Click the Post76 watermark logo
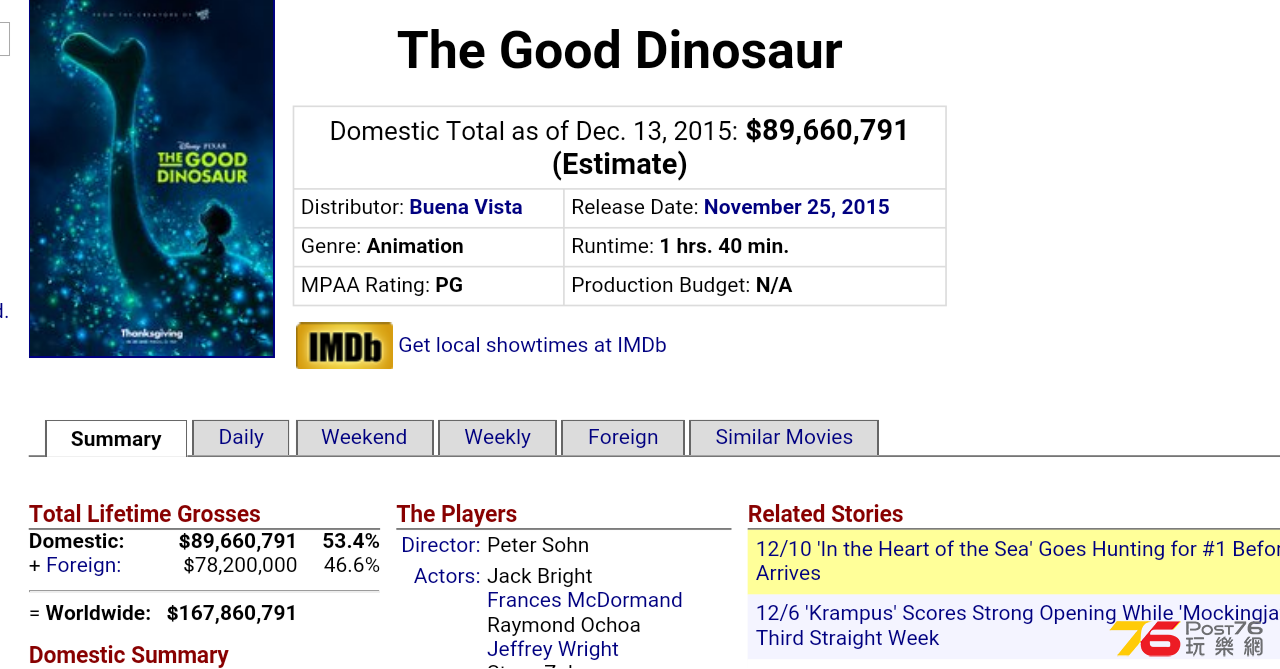 click(1188, 638)
